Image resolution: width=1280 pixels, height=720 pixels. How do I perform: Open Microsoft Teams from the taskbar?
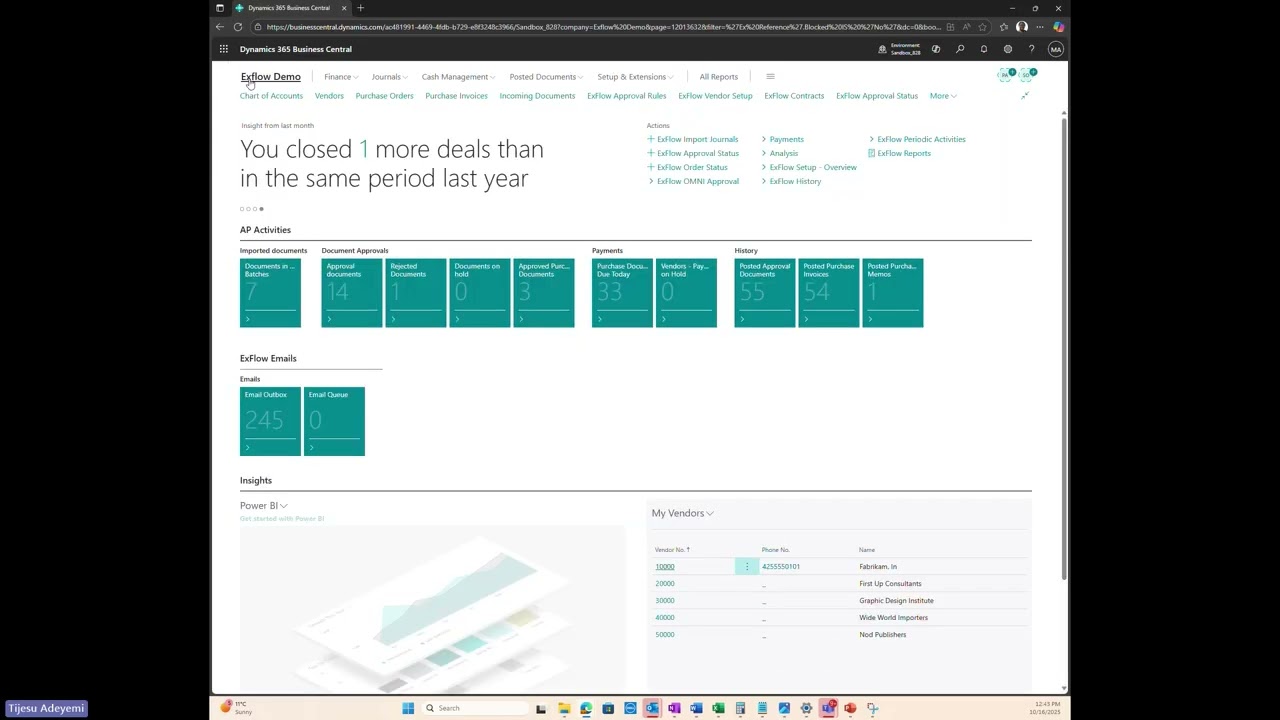point(828,708)
